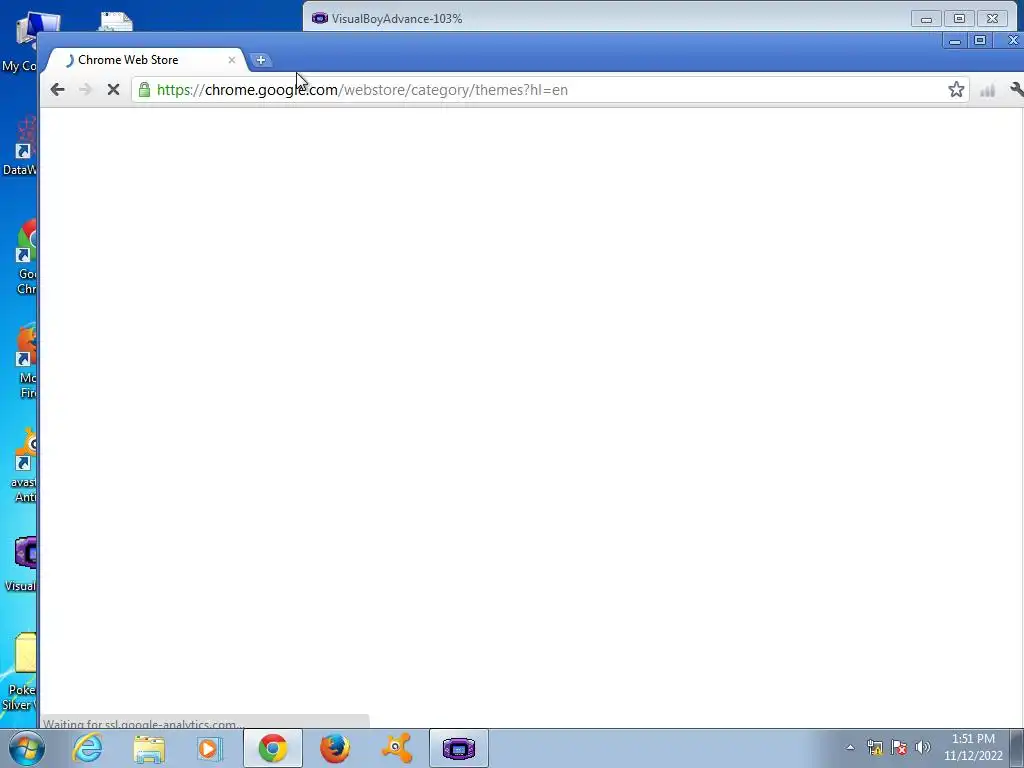This screenshot has height=768, width=1024.
Task: Click the Show Desktop strip
Action: [x=1017, y=748]
